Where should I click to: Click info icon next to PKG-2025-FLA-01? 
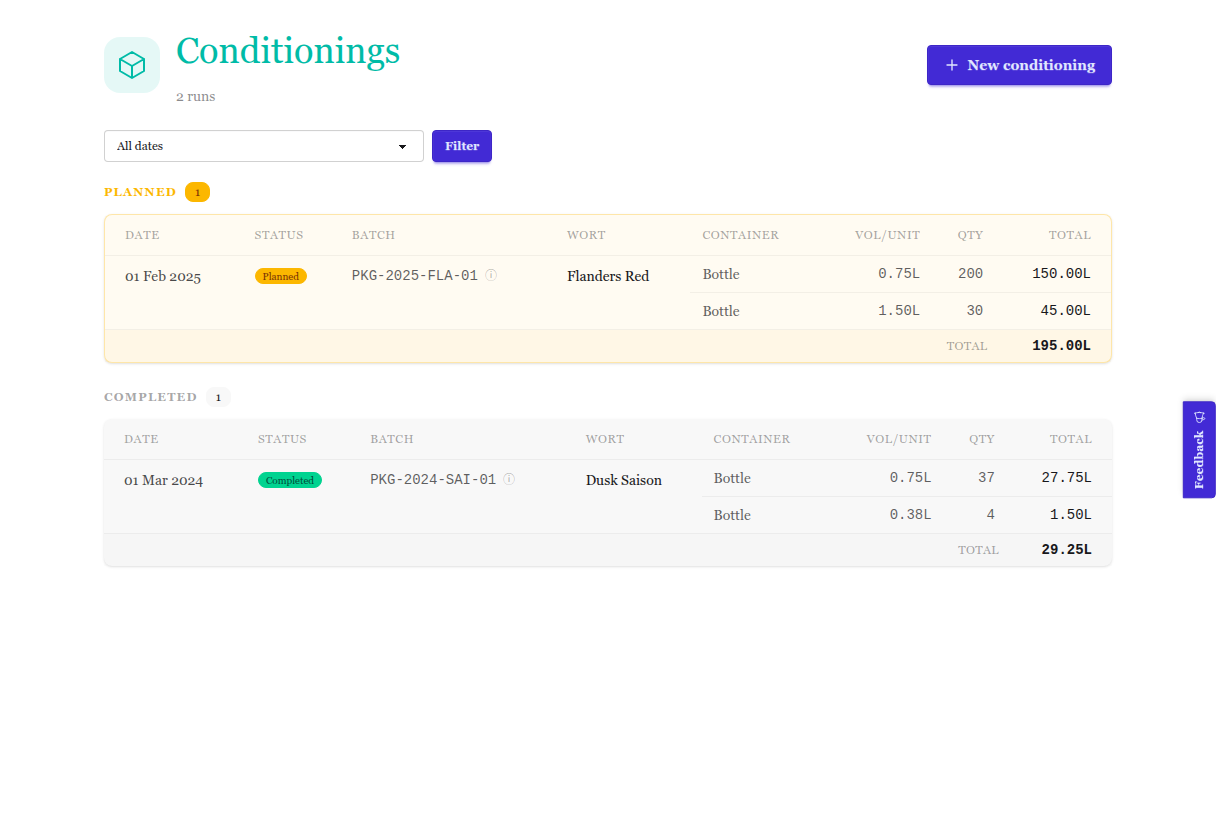[490, 275]
